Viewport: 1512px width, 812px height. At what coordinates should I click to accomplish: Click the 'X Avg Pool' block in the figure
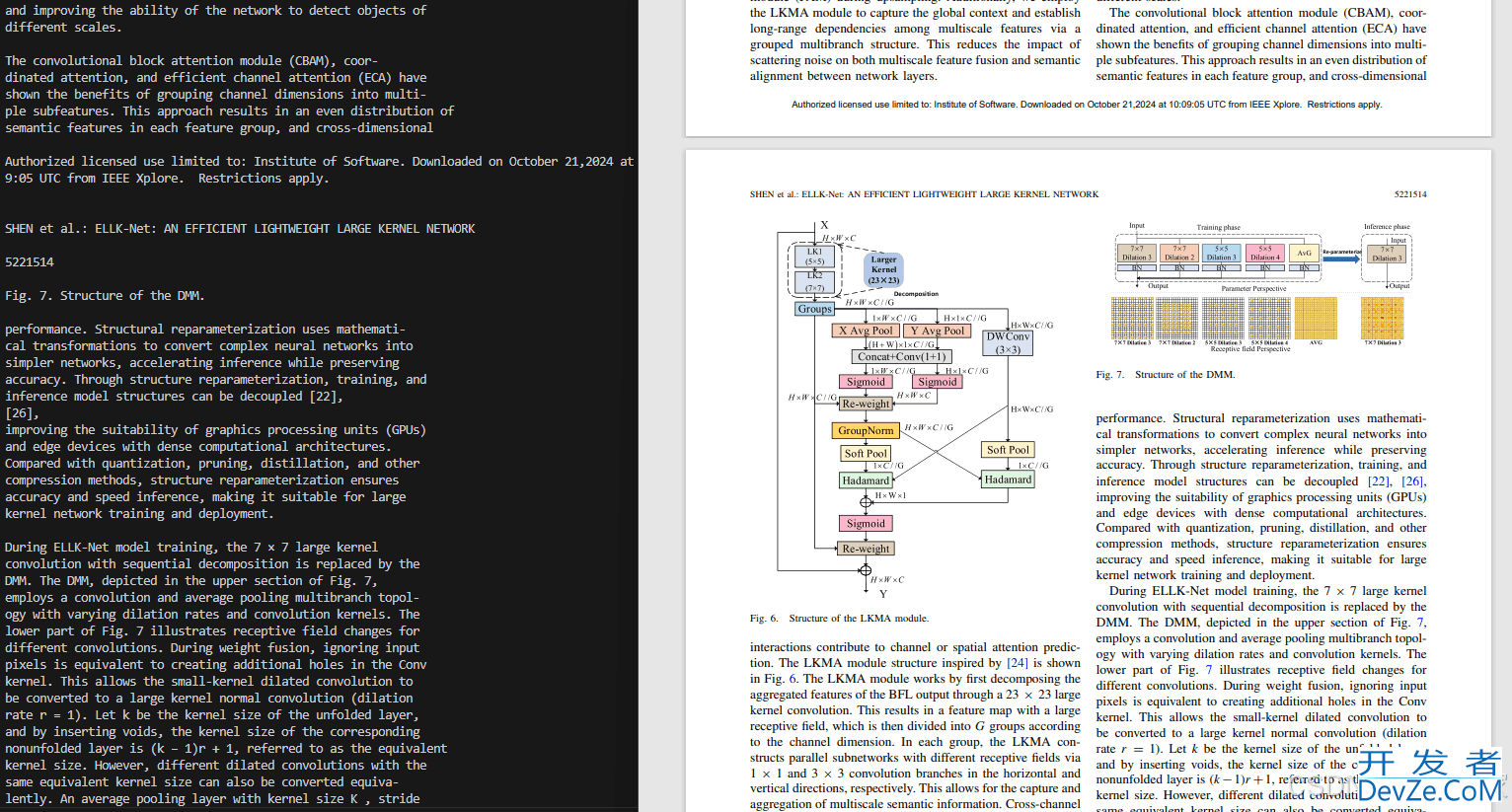click(x=866, y=331)
